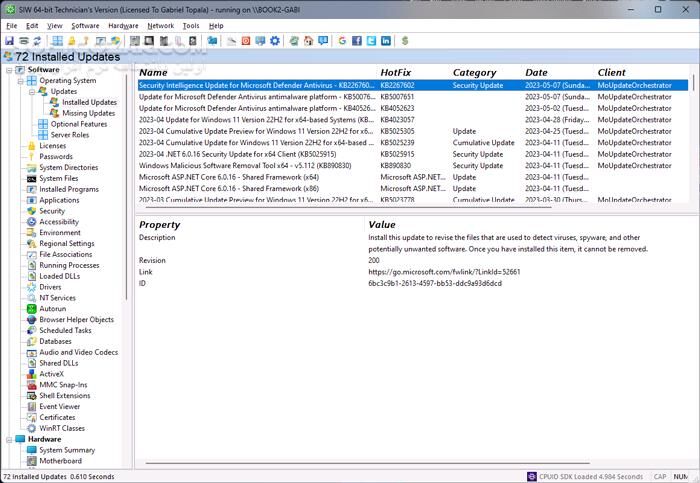The width and height of the screenshot is (700, 483).
Task: Select Running Processes in the tree
Action: (x=69, y=265)
